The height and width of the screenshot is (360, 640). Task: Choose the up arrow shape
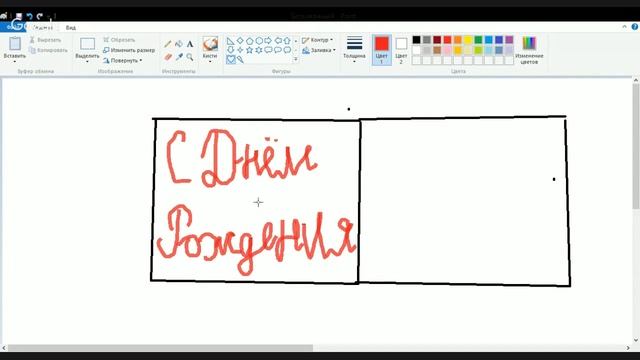pos(287,41)
